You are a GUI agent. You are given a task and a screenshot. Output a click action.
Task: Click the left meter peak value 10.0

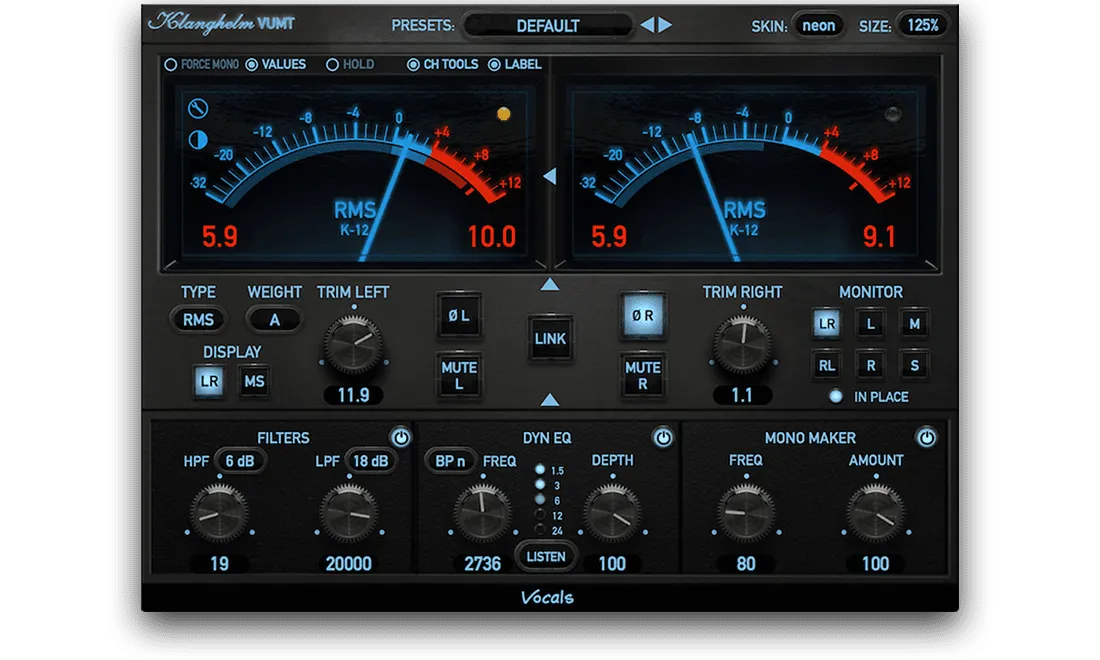pos(492,237)
